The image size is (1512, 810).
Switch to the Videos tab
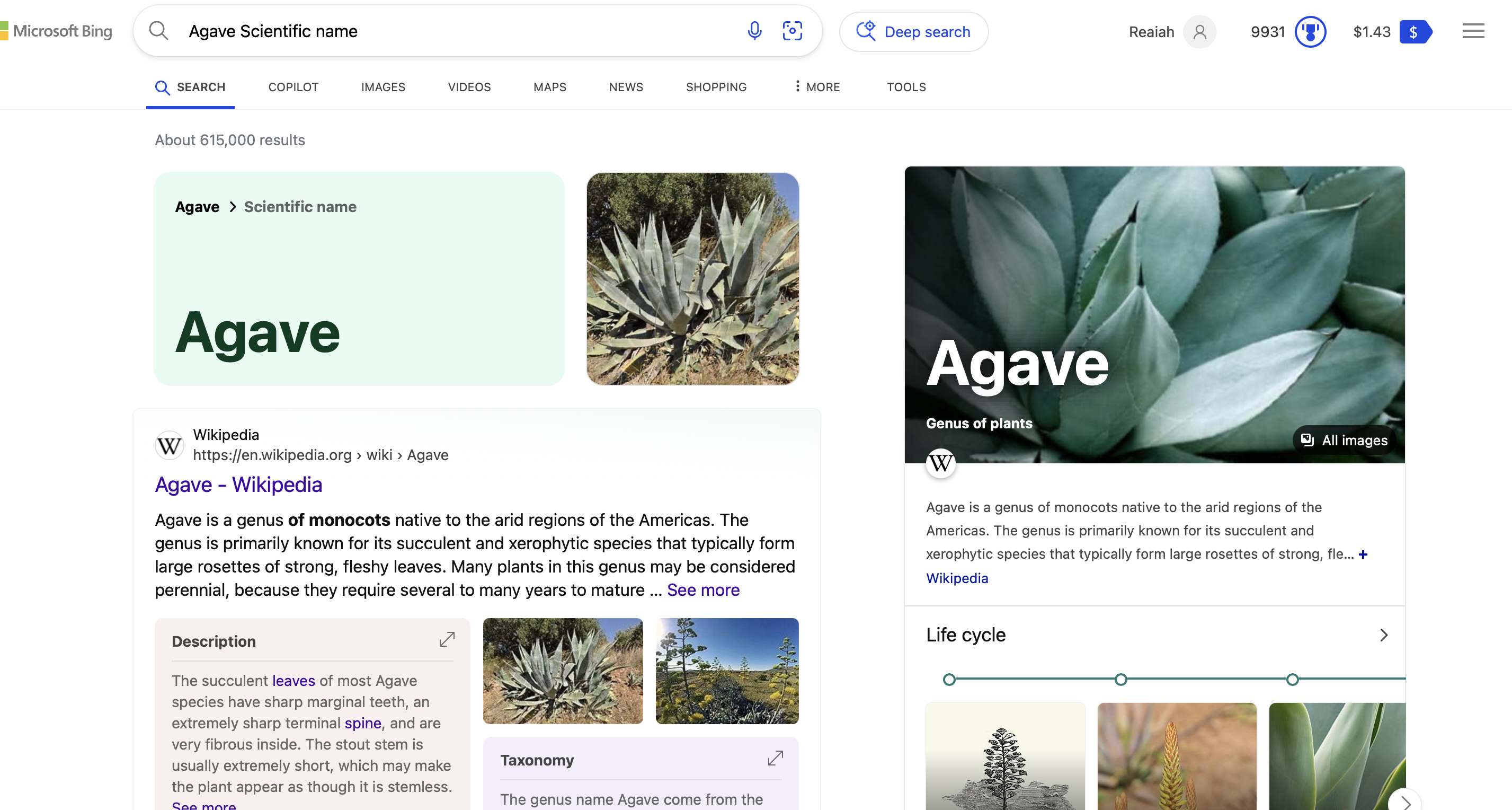[469, 87]
